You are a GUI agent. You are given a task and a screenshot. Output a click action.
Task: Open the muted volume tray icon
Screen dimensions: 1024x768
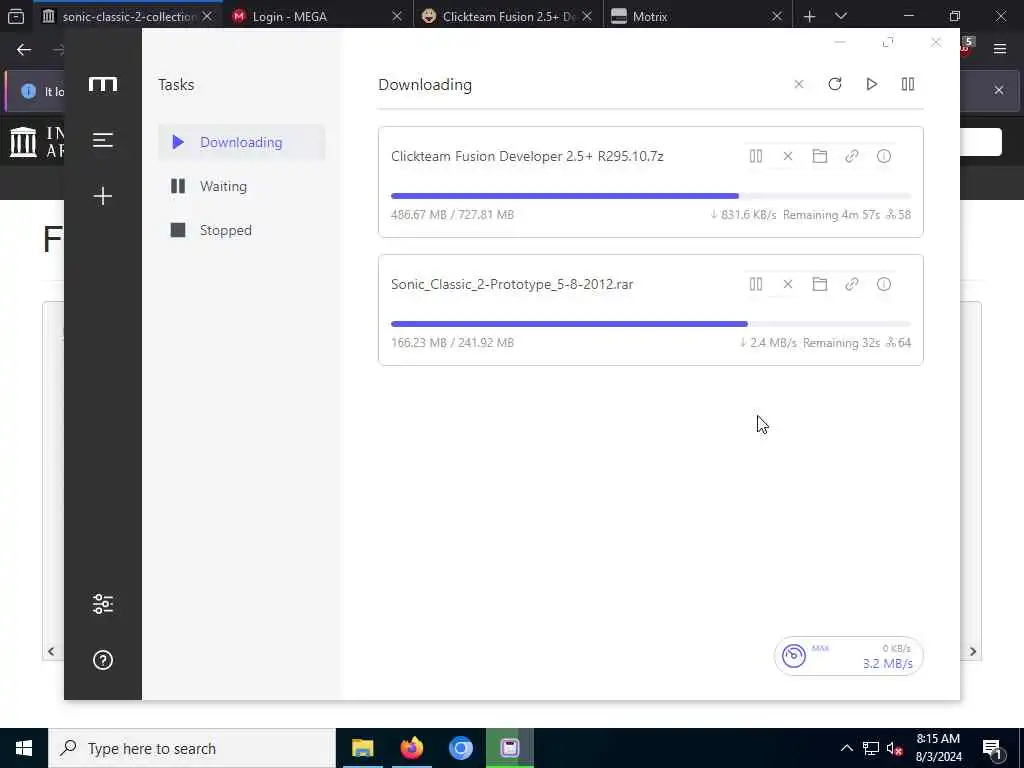pyautogui.click(x=895, y=749)
